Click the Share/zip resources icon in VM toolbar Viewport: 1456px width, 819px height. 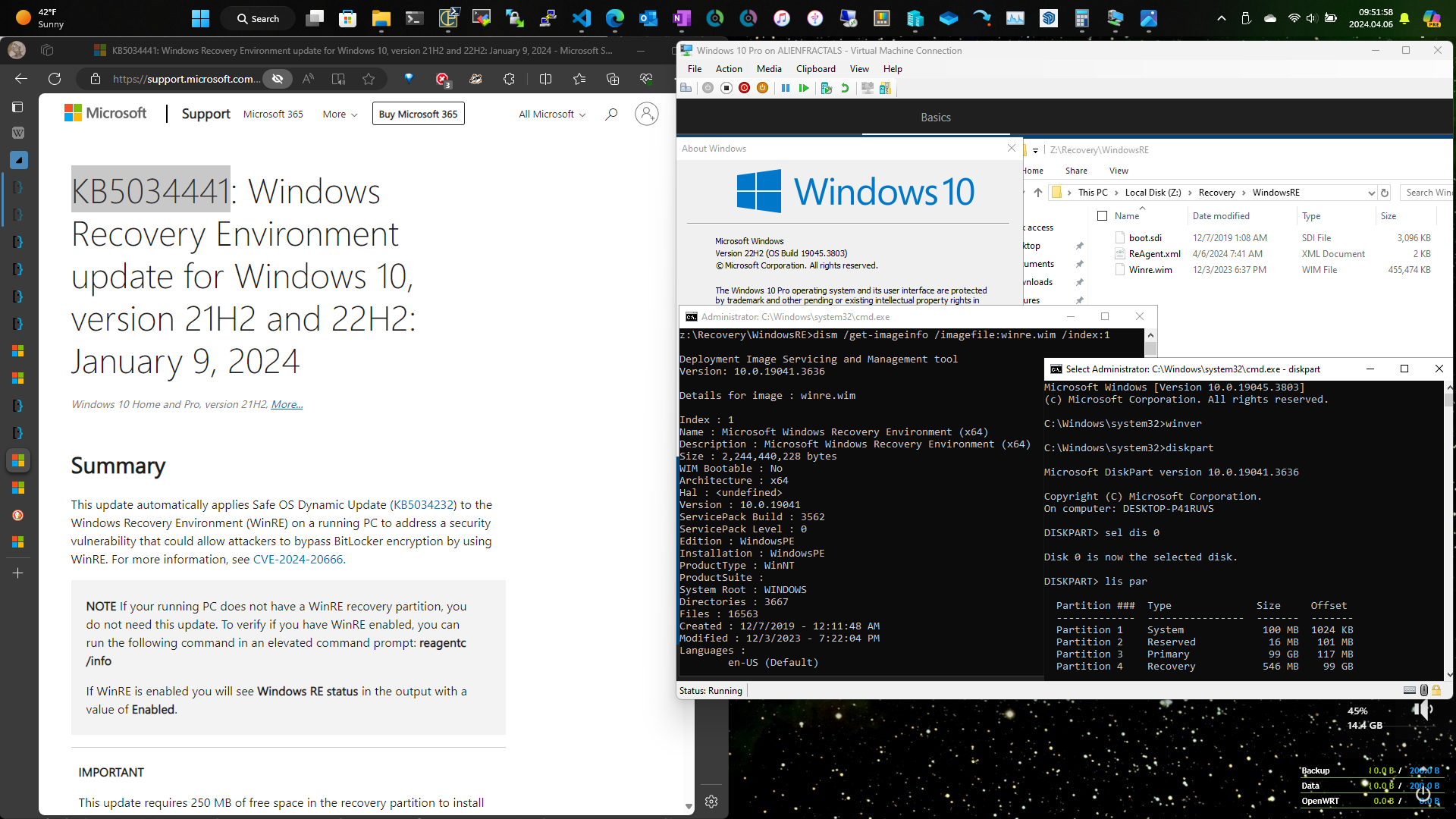[x=885, y=88]
